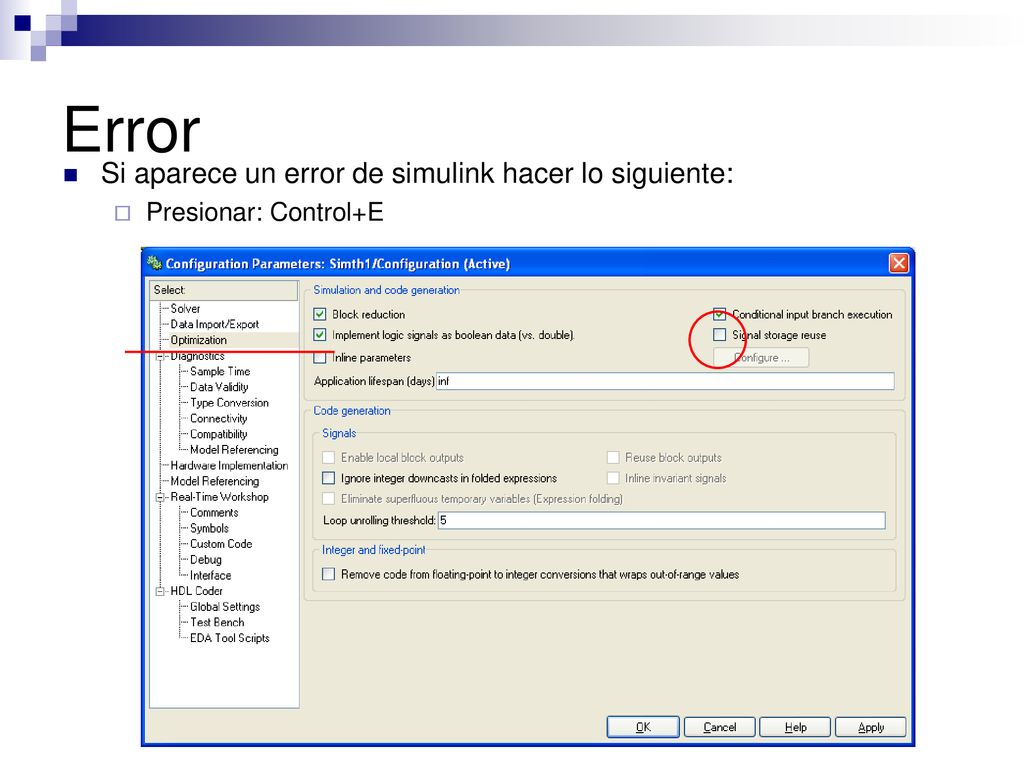Open Model Referencing under Diagnostics
This screenshot has width=1024, height=768.
coord(234,449)
